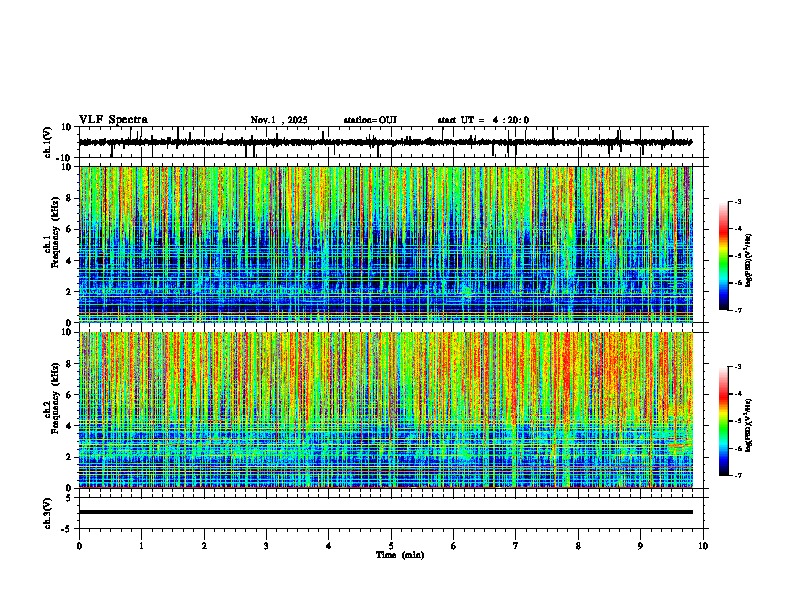Select the ch.1 voltage waveform strip
The height and width of the screenshot is (612, 792).
pos(391,142)
